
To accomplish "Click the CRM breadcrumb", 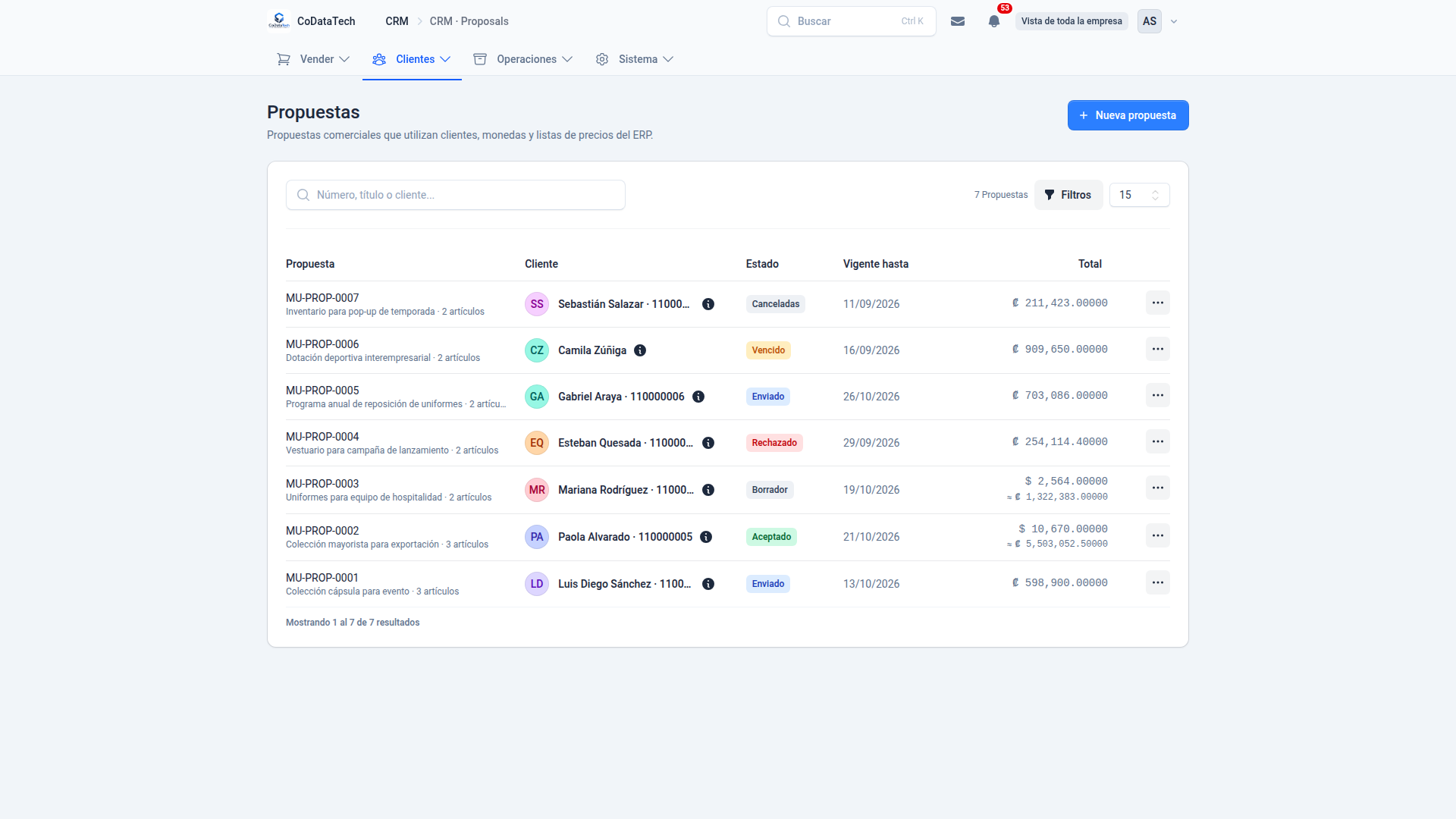I will pos(397,21).
